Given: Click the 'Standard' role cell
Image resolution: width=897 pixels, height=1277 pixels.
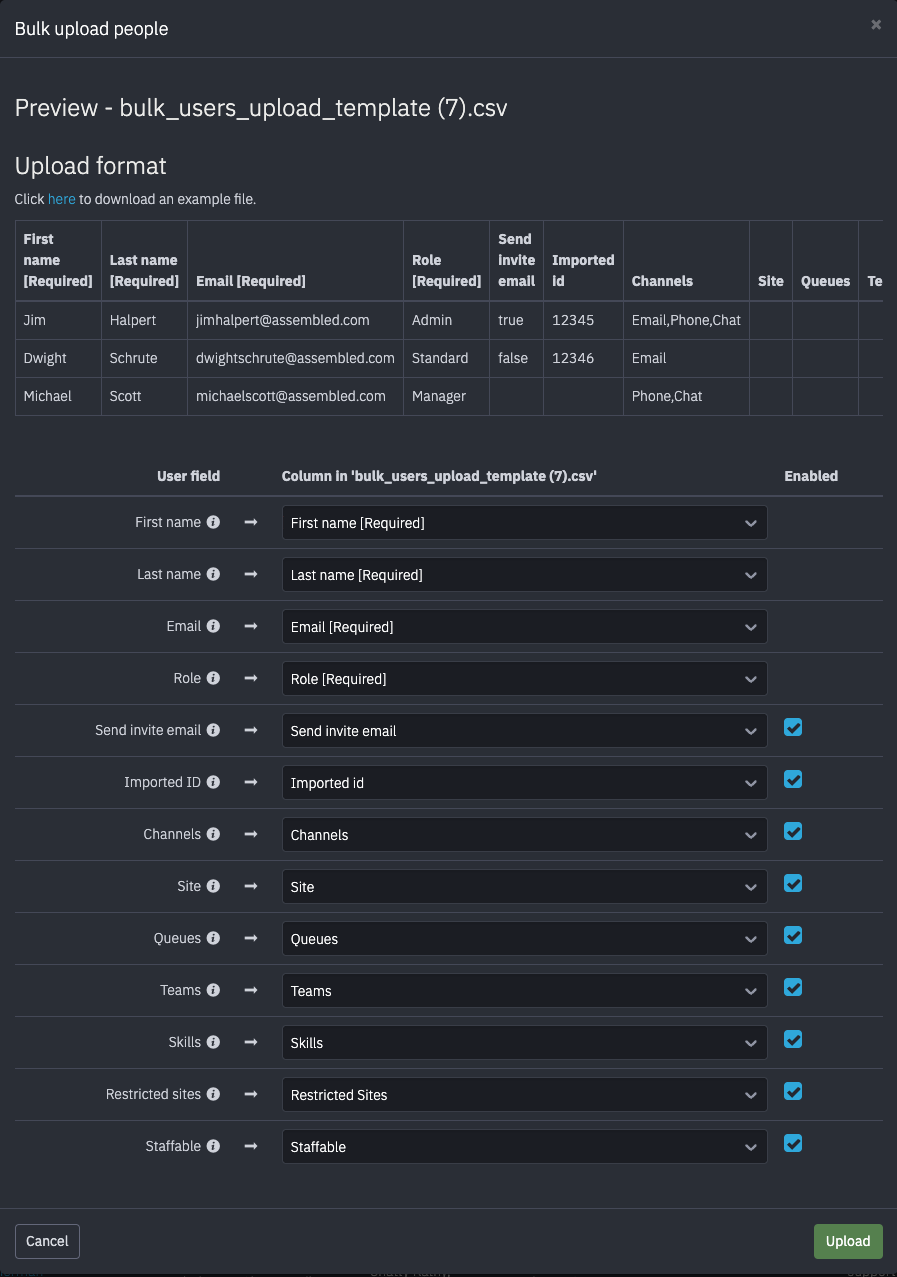Looking at the screenshot, I should coord(446,358).
